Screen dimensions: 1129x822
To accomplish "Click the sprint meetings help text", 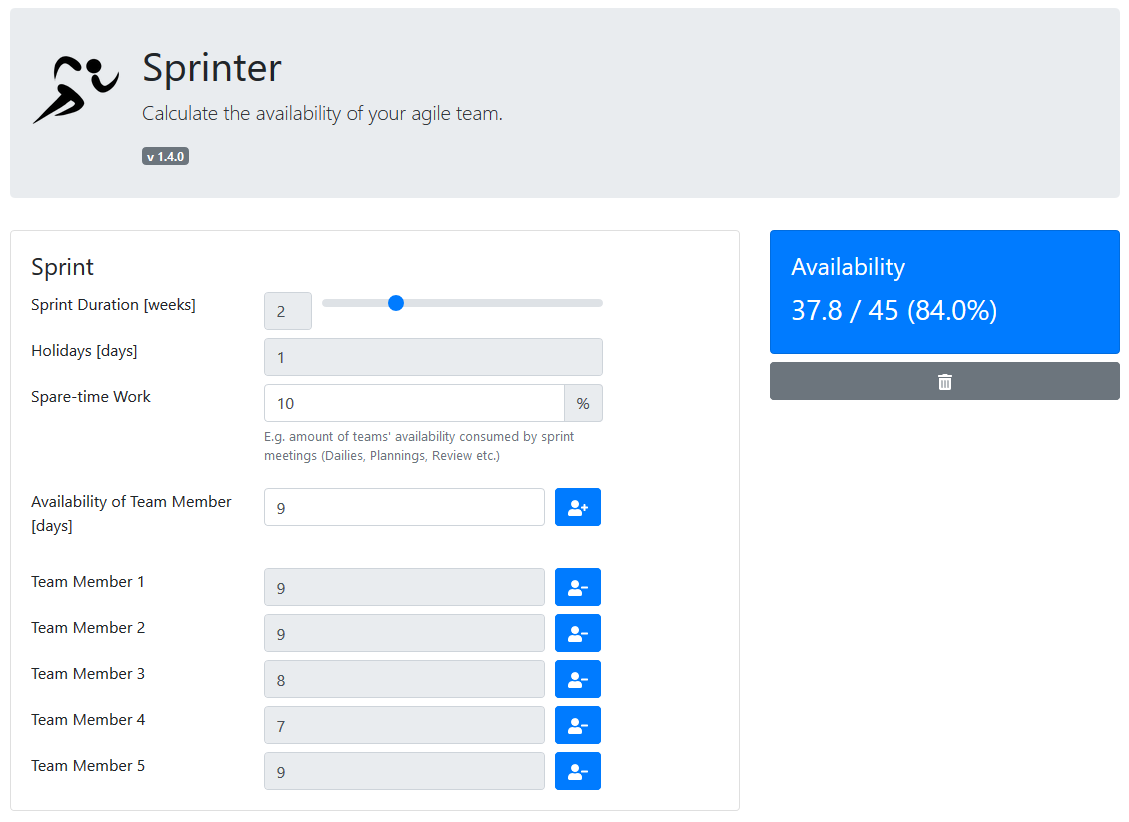I will [x=419, y=446].
